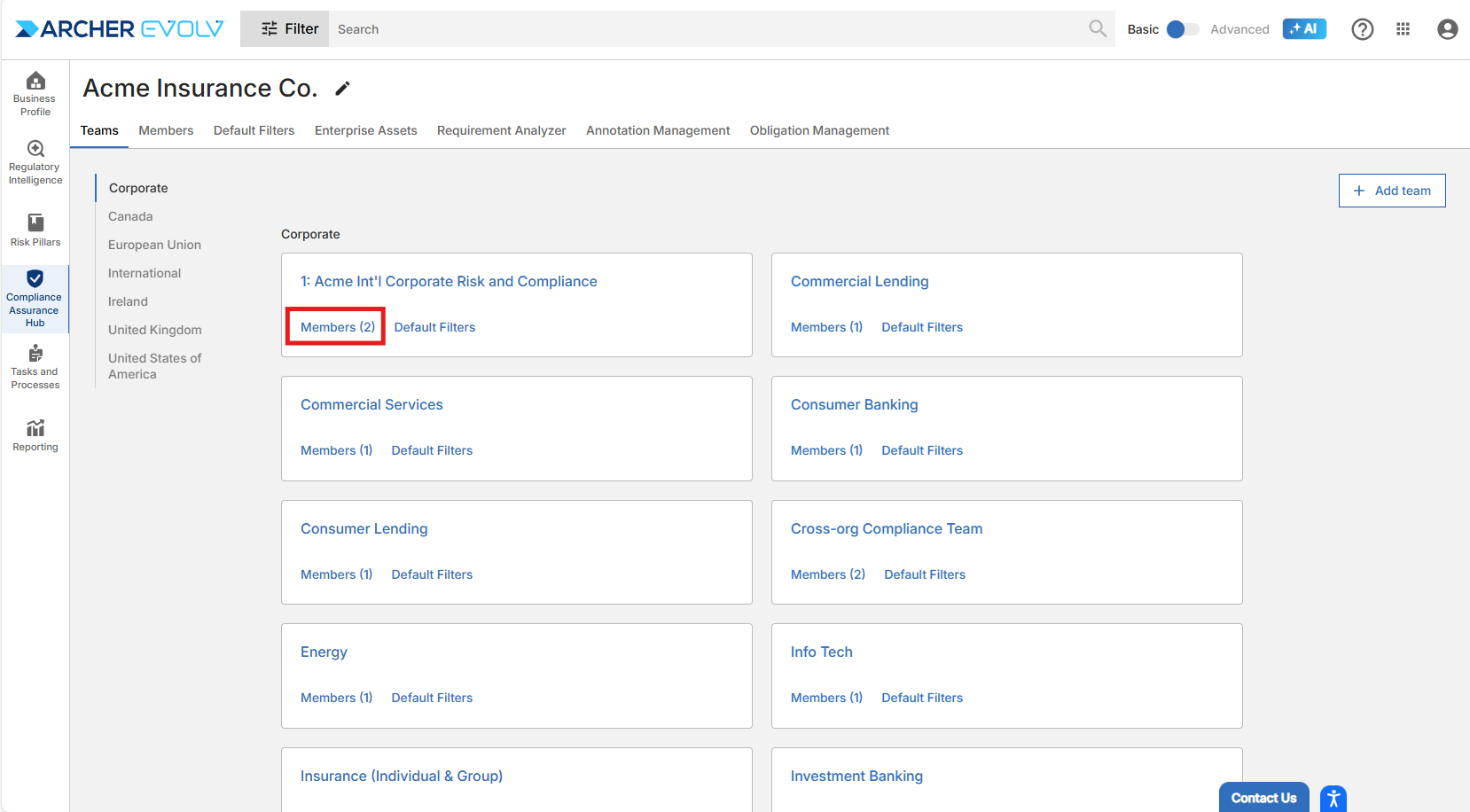
Task: Click the Add team button
Action: point(1391,191)
